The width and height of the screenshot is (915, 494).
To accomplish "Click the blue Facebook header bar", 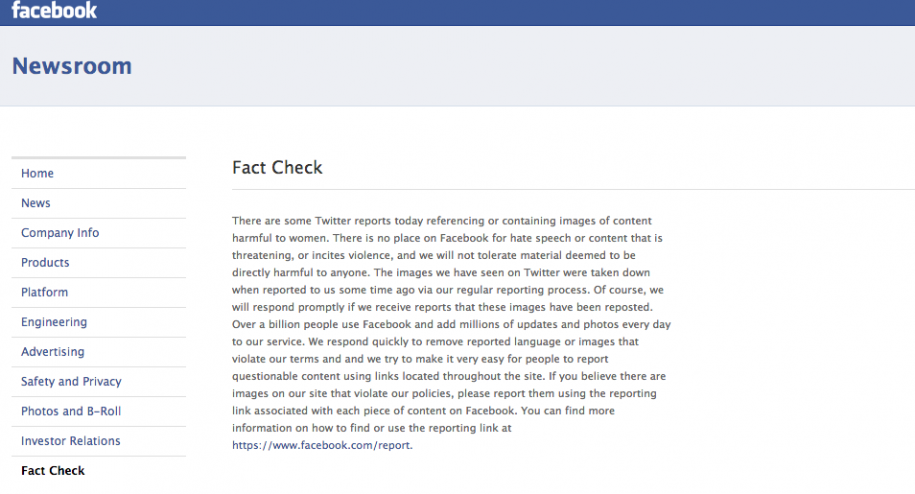I will click(458, 12).
